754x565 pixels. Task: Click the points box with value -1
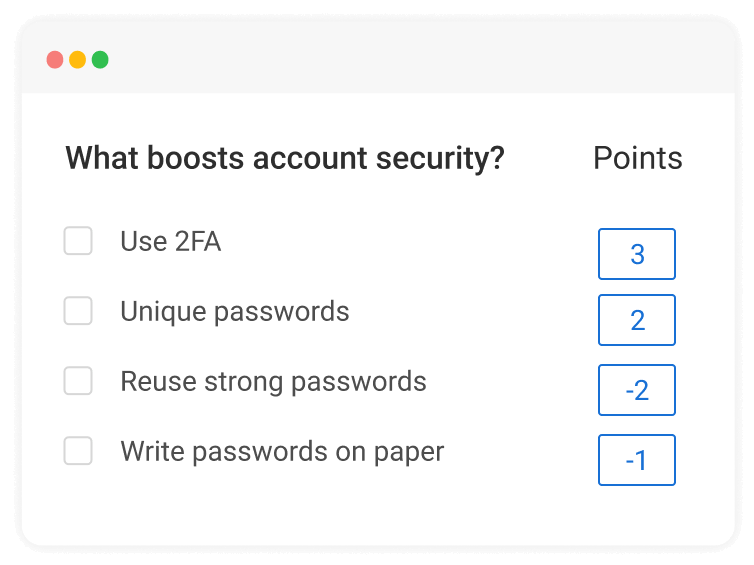coord(637,460)
